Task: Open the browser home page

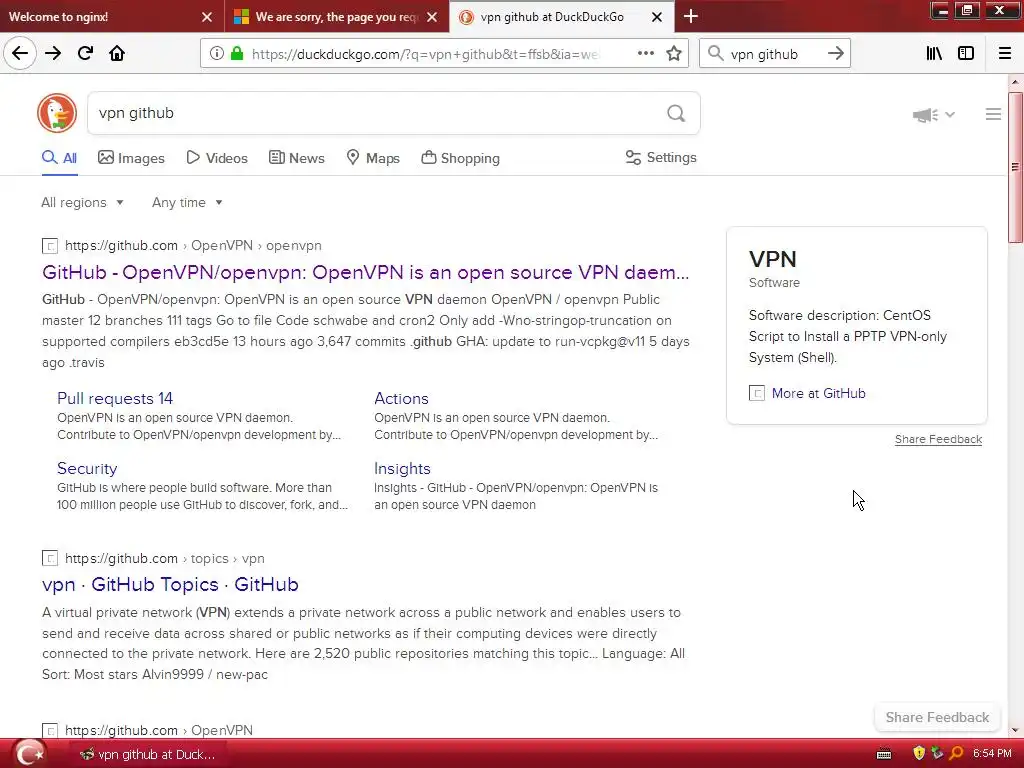Action: [117, 54]
